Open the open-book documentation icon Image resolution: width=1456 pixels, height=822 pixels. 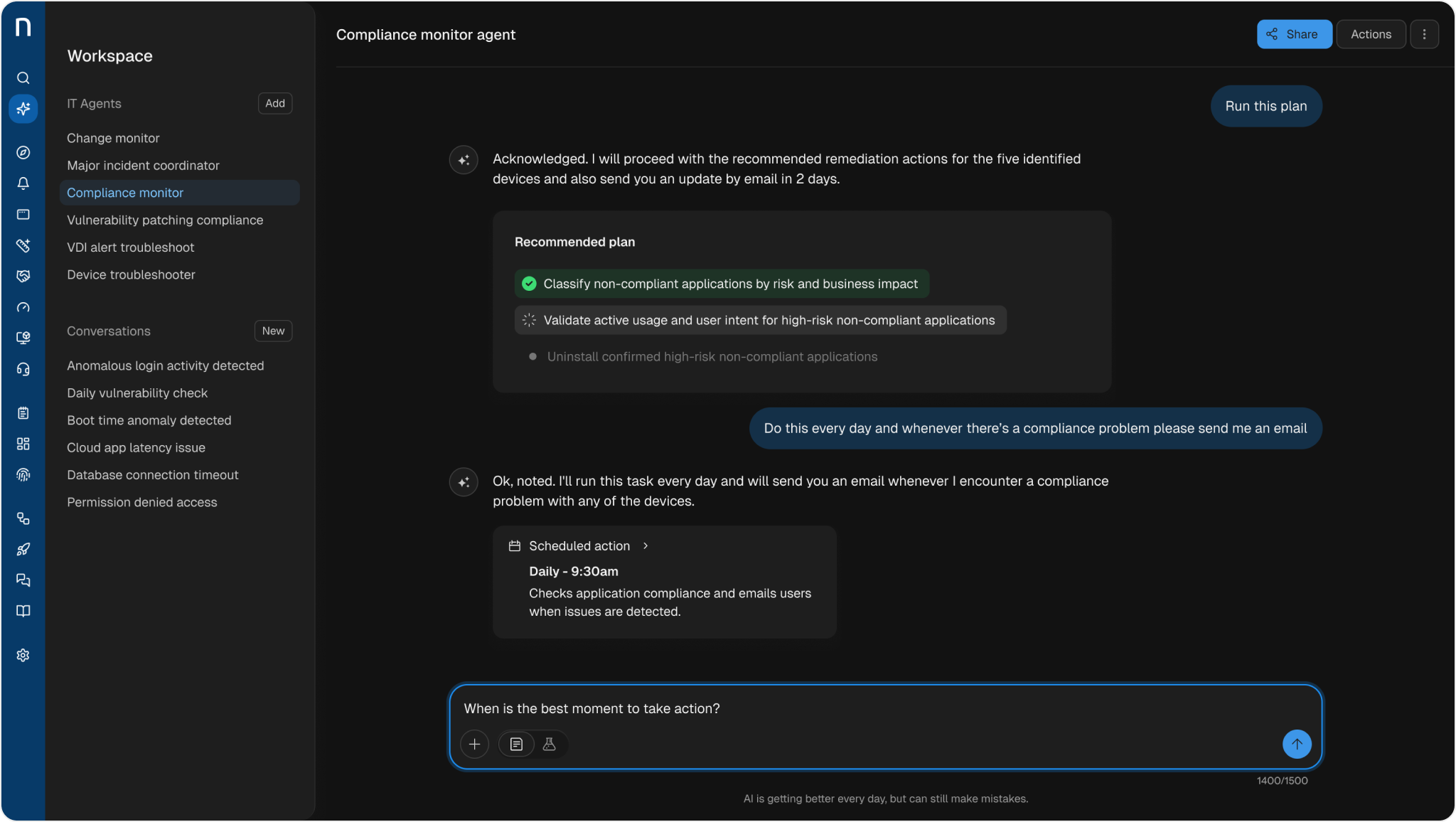pyautogui.click(x=23, y=612)
